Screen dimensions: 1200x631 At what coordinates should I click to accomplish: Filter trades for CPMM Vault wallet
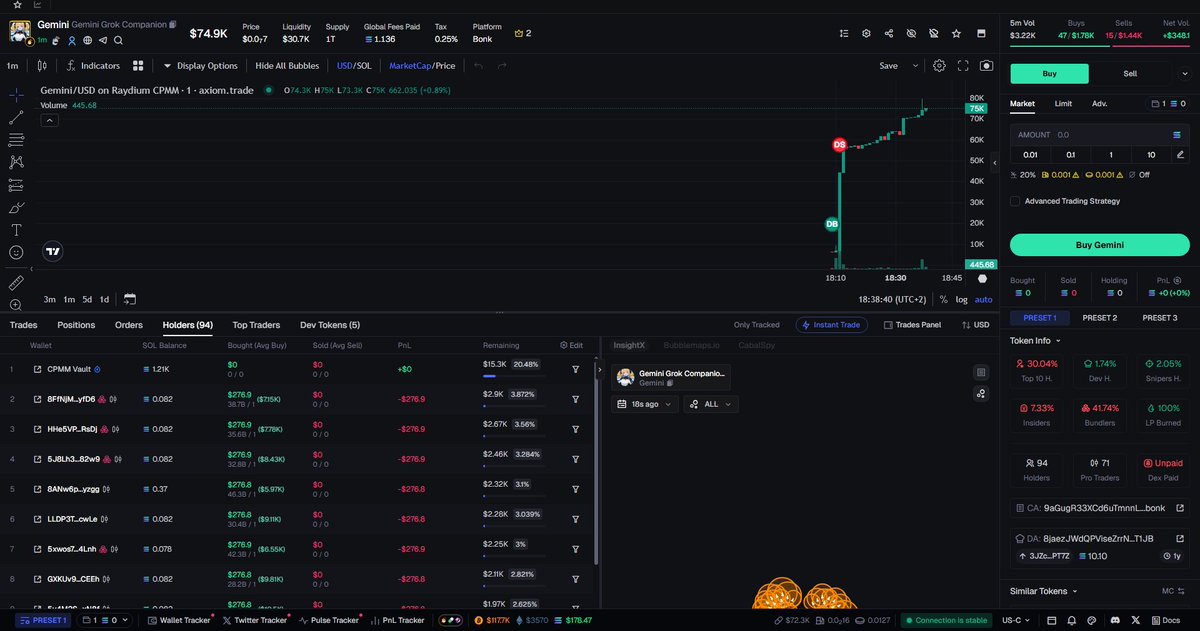coord(576,369)
